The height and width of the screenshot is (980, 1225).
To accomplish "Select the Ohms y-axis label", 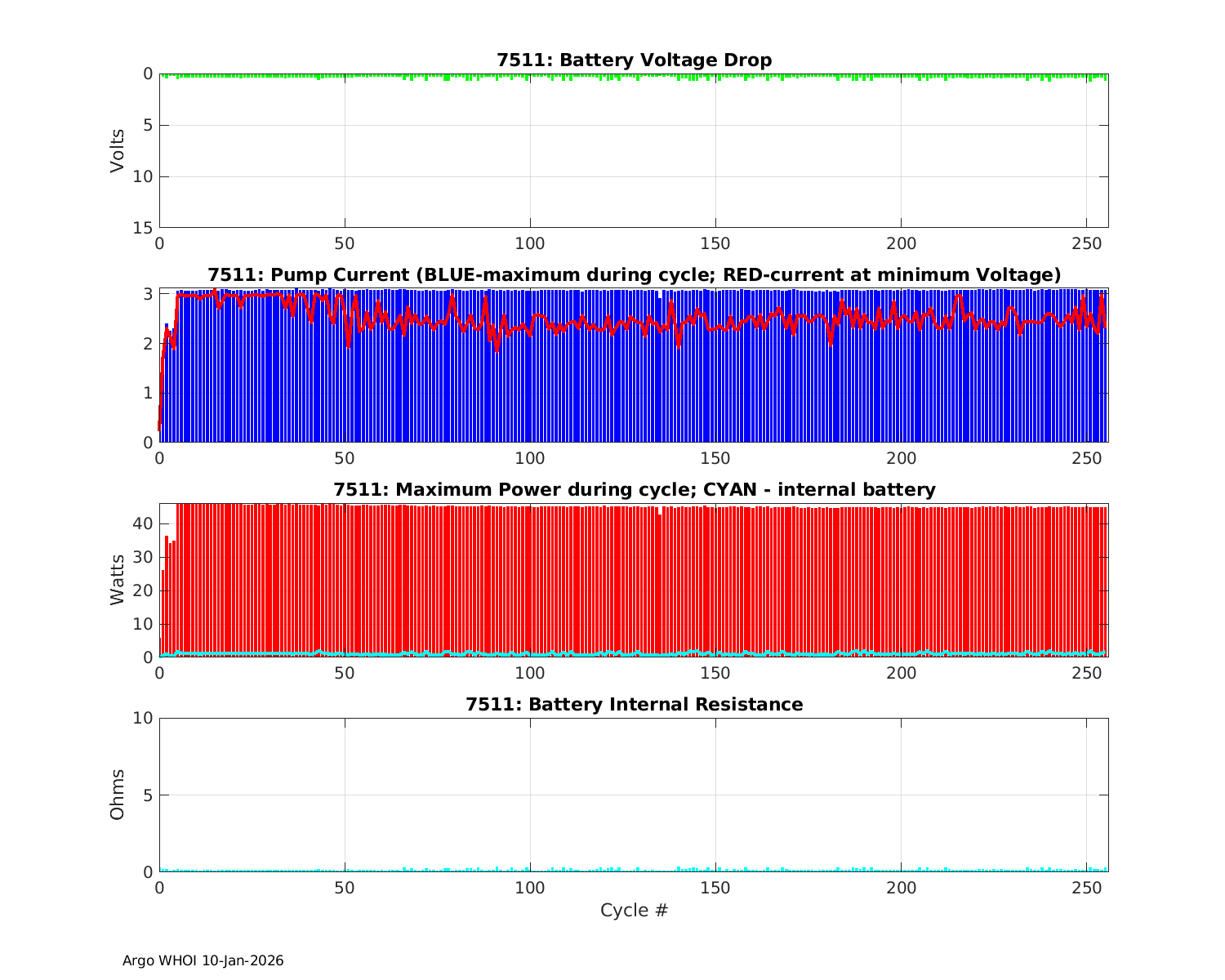I will [x=118, y=795].
